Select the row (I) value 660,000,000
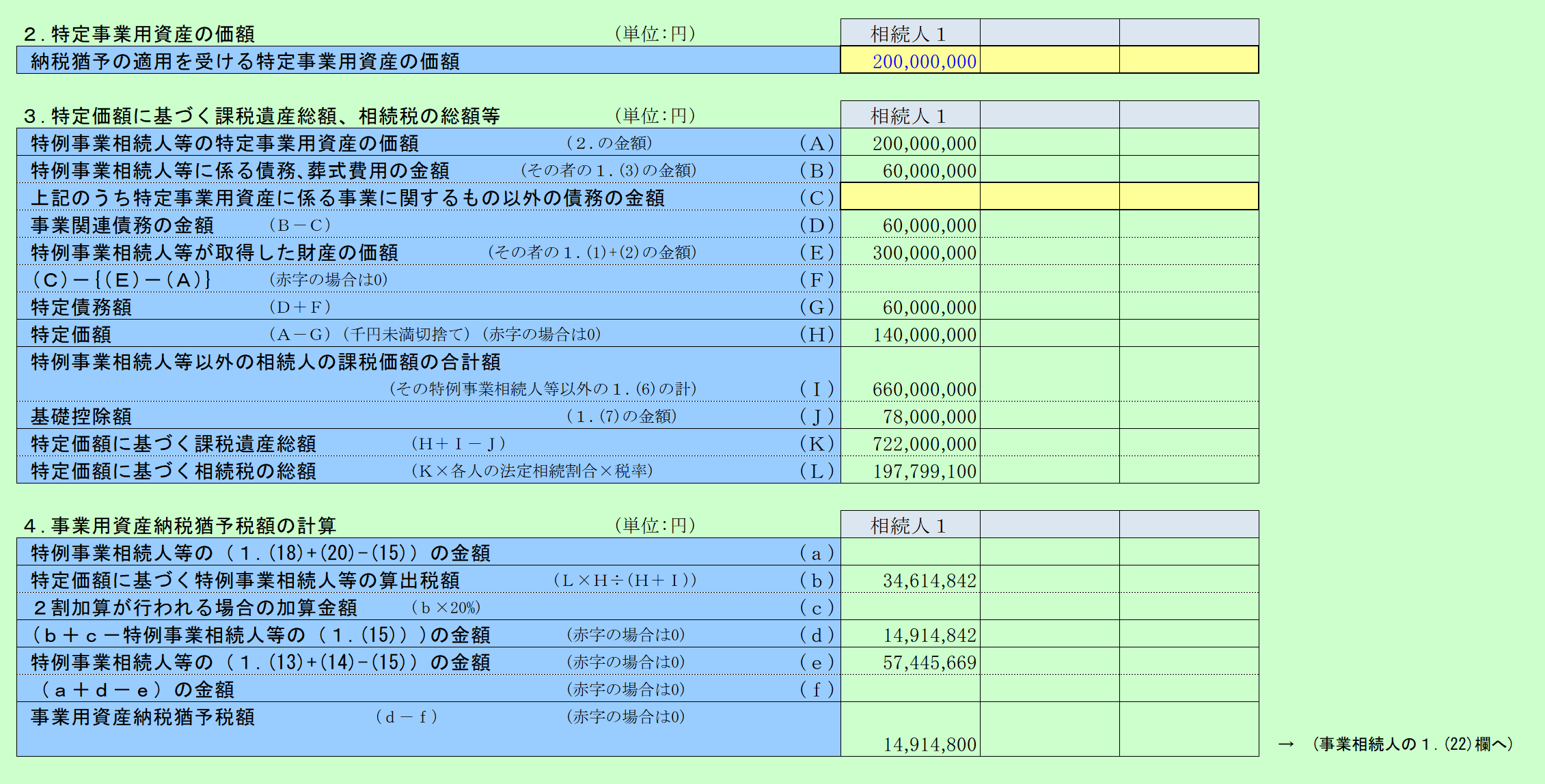This screenshot has height=784, width=1545. pos(910,374)
